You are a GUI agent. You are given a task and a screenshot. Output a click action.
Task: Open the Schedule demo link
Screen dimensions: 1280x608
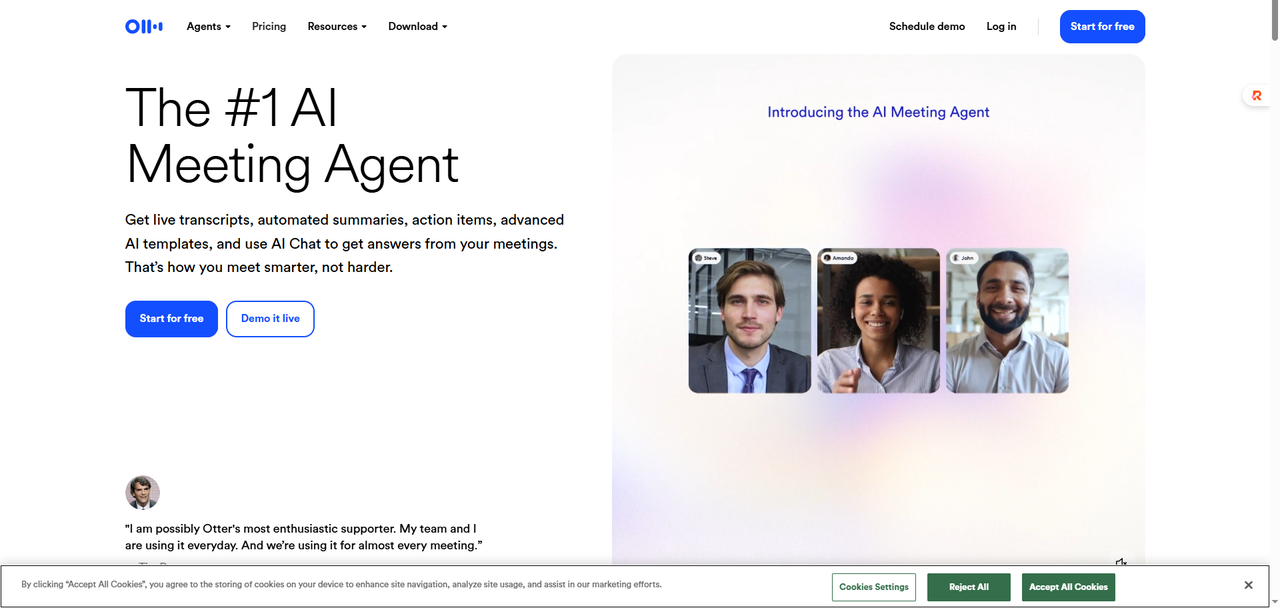click(x=926, y=26)
